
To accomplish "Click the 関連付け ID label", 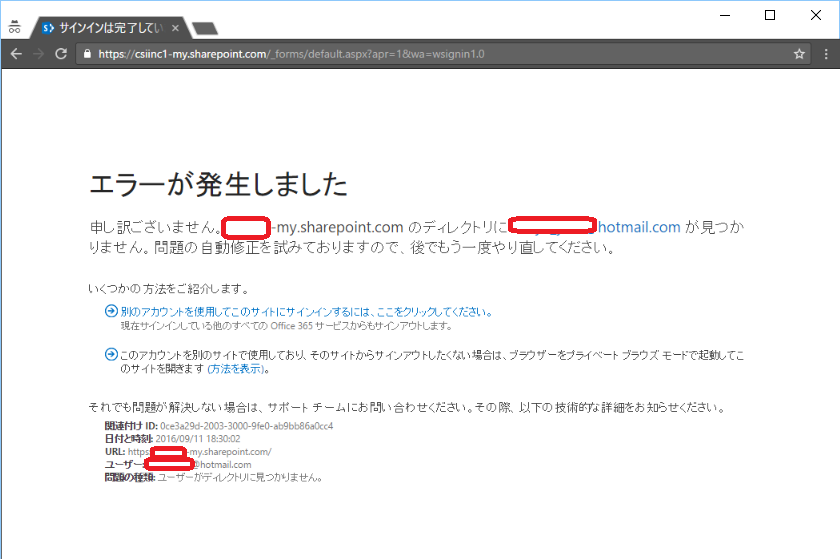I will coord(131,426).
